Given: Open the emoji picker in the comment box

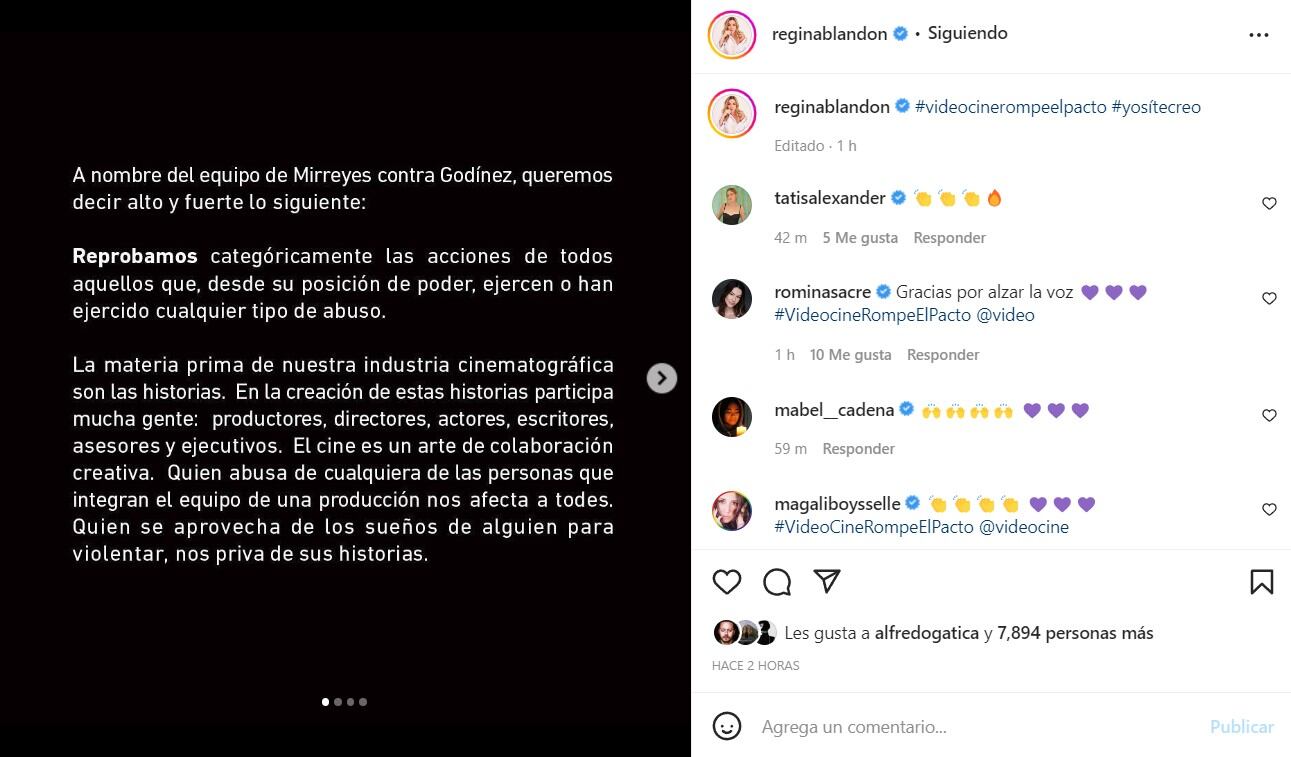Looking at the screenshot, I should click(x=727, y=726).
